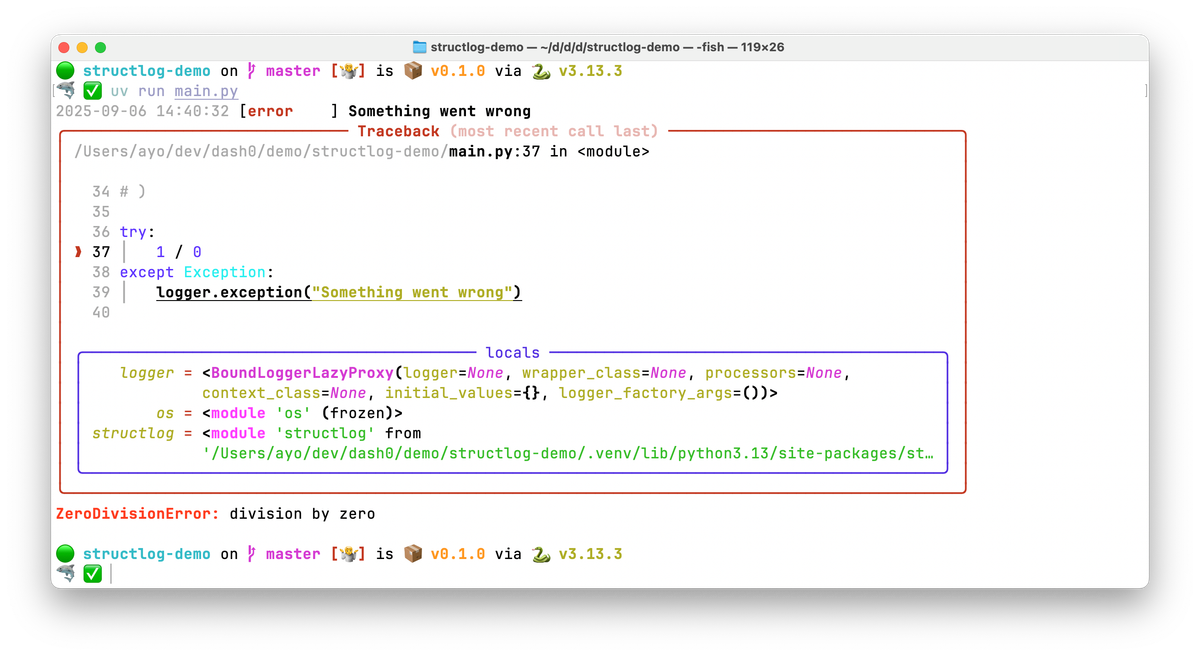Click the shark emoji beside 'uv run main.py'

coord(66,91)
